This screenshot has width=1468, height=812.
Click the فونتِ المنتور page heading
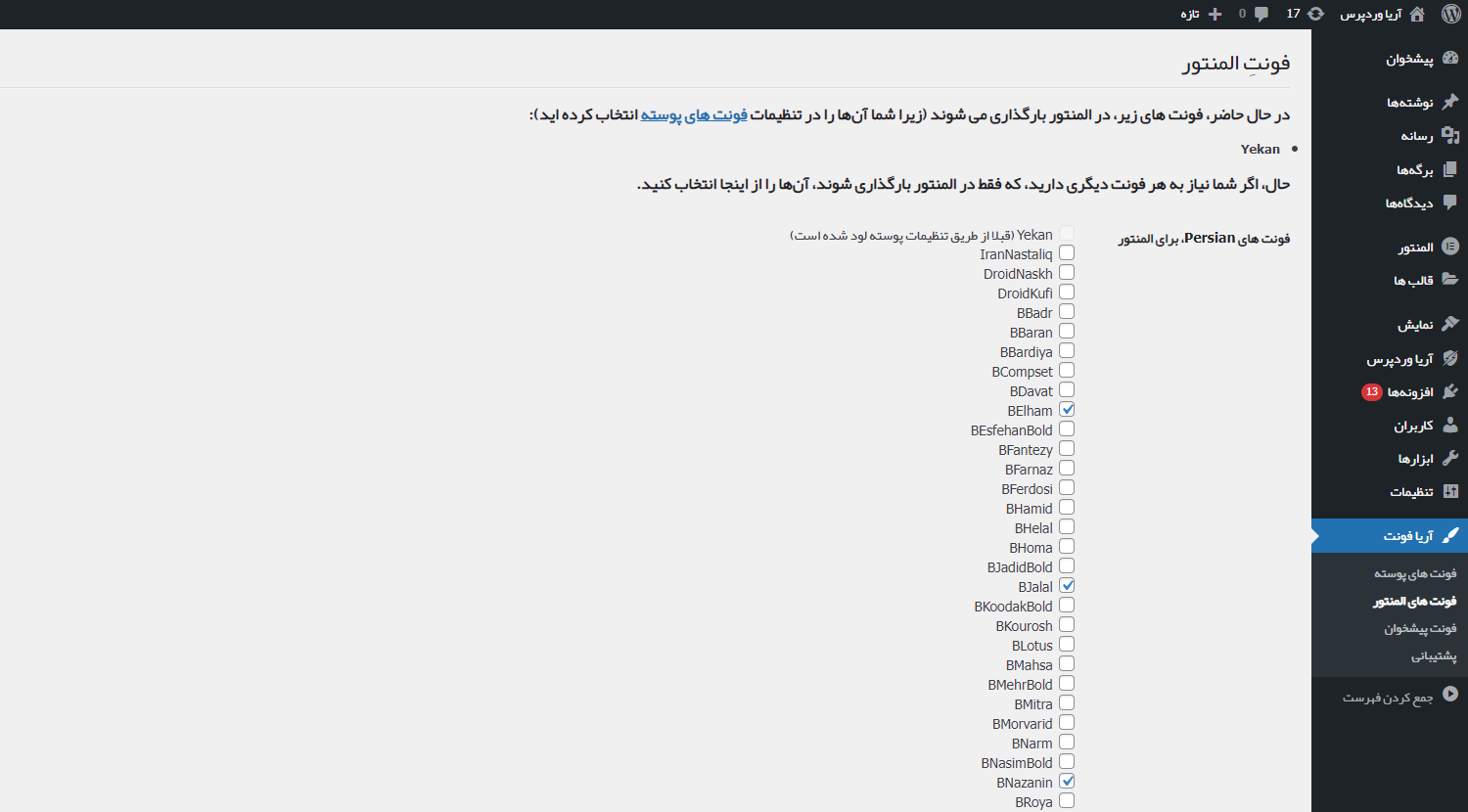(x=1236, y=64)
